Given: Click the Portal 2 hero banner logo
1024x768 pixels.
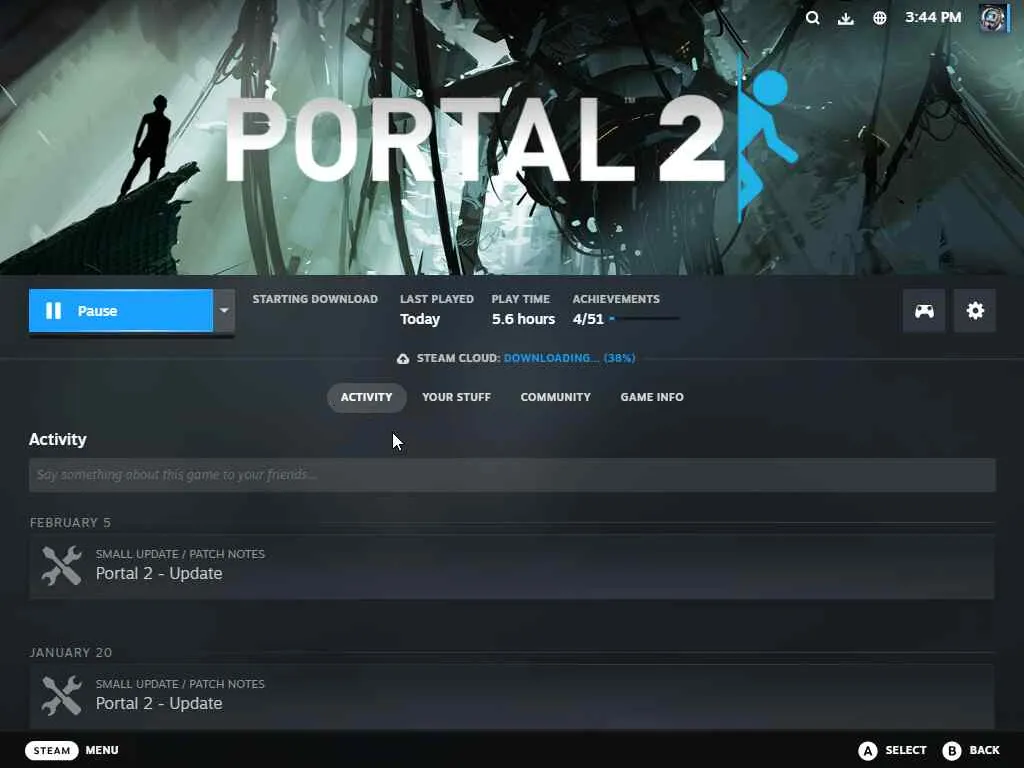Looking at the screenshot, I should [x=512, y=139].
